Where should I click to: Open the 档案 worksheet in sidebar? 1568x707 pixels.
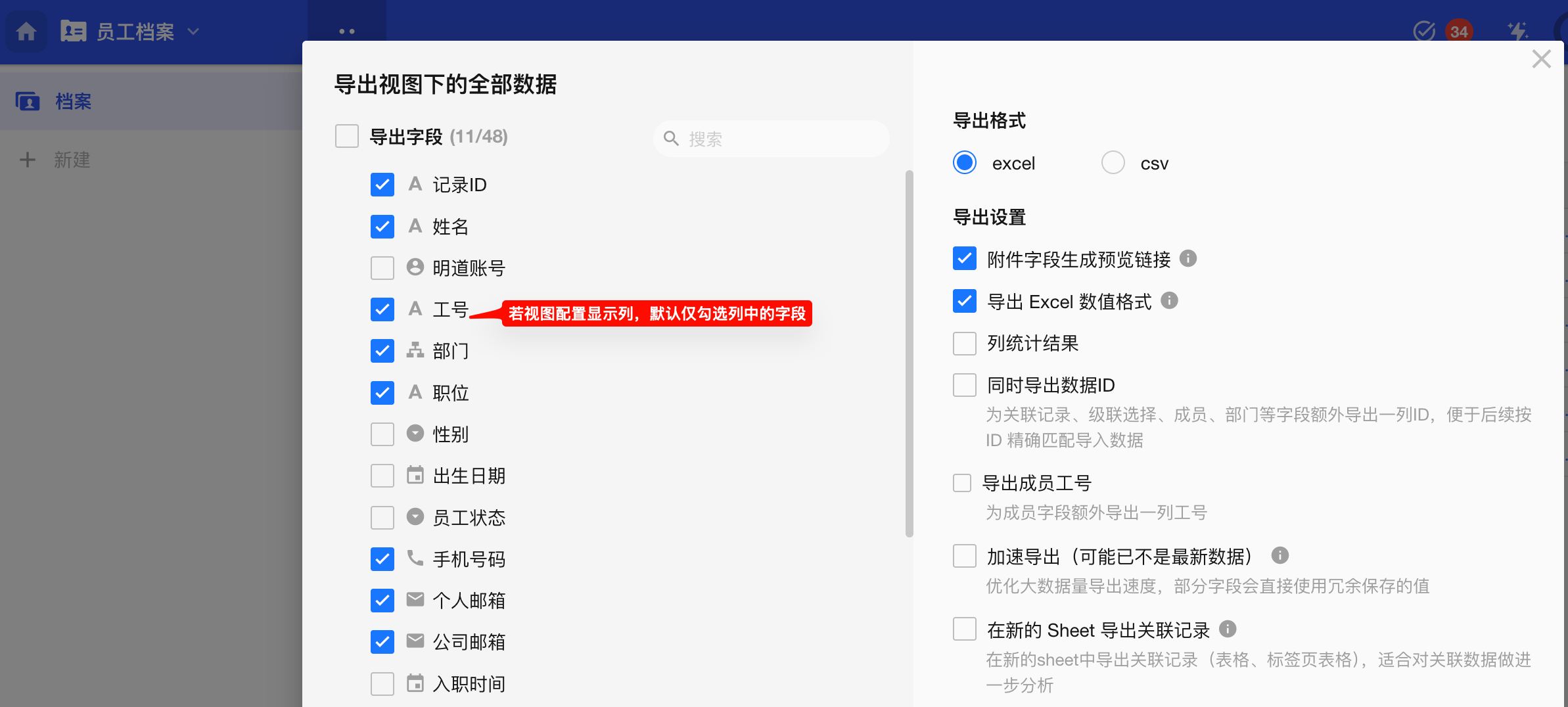(x=72, y=102)
